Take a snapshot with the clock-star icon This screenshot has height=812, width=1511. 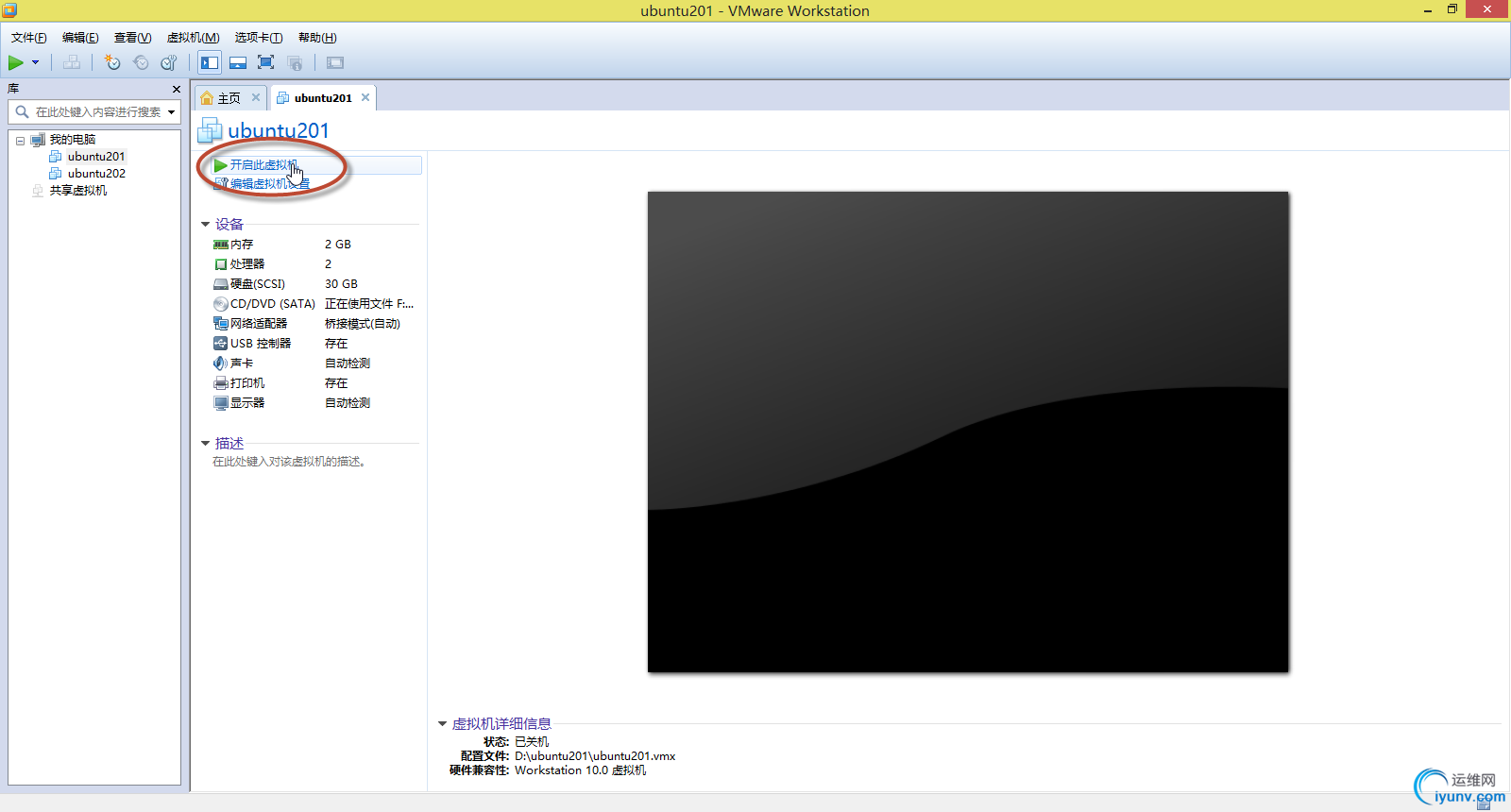pyautogui.click(x=112, y=62)
